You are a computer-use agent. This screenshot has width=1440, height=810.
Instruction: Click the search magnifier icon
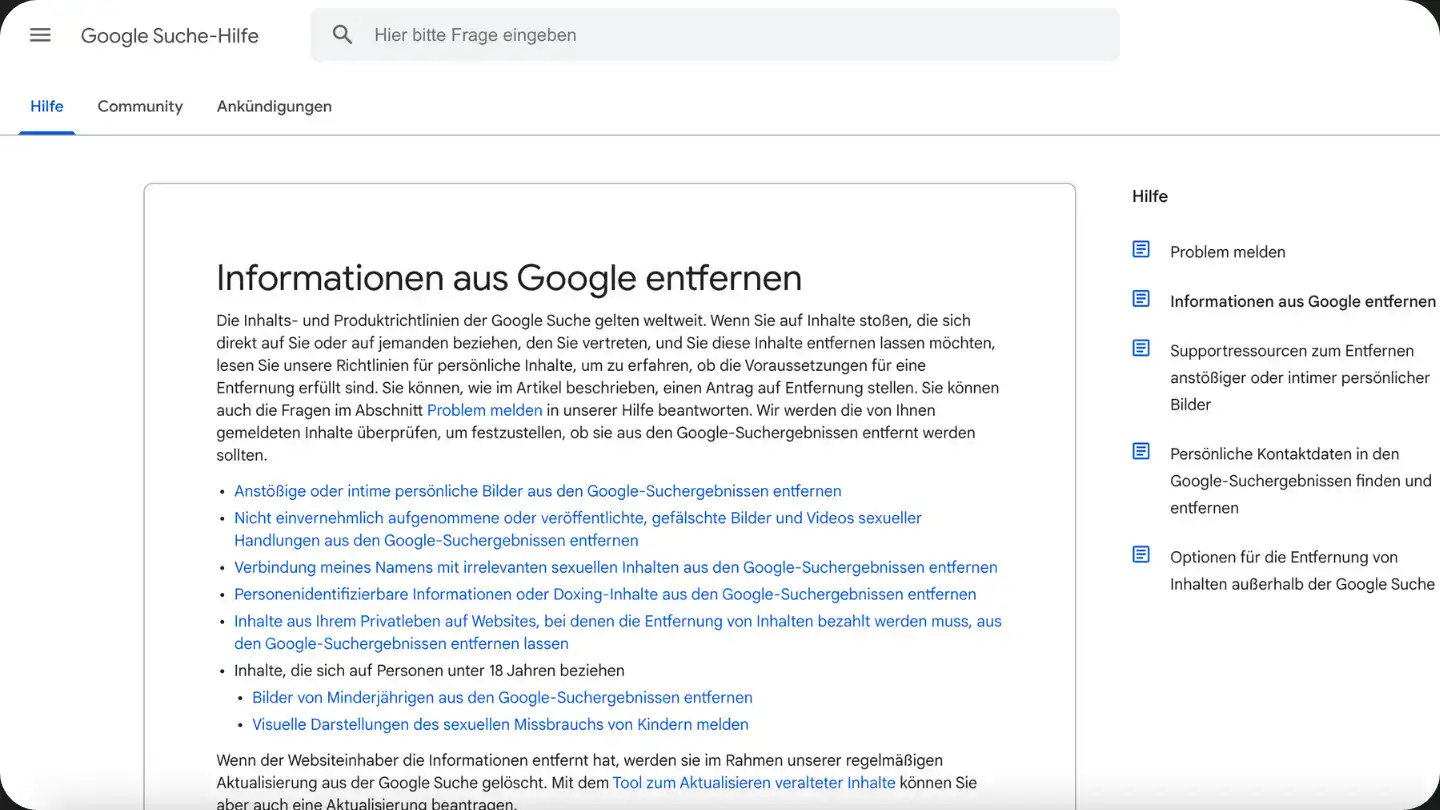click(343, 35)
